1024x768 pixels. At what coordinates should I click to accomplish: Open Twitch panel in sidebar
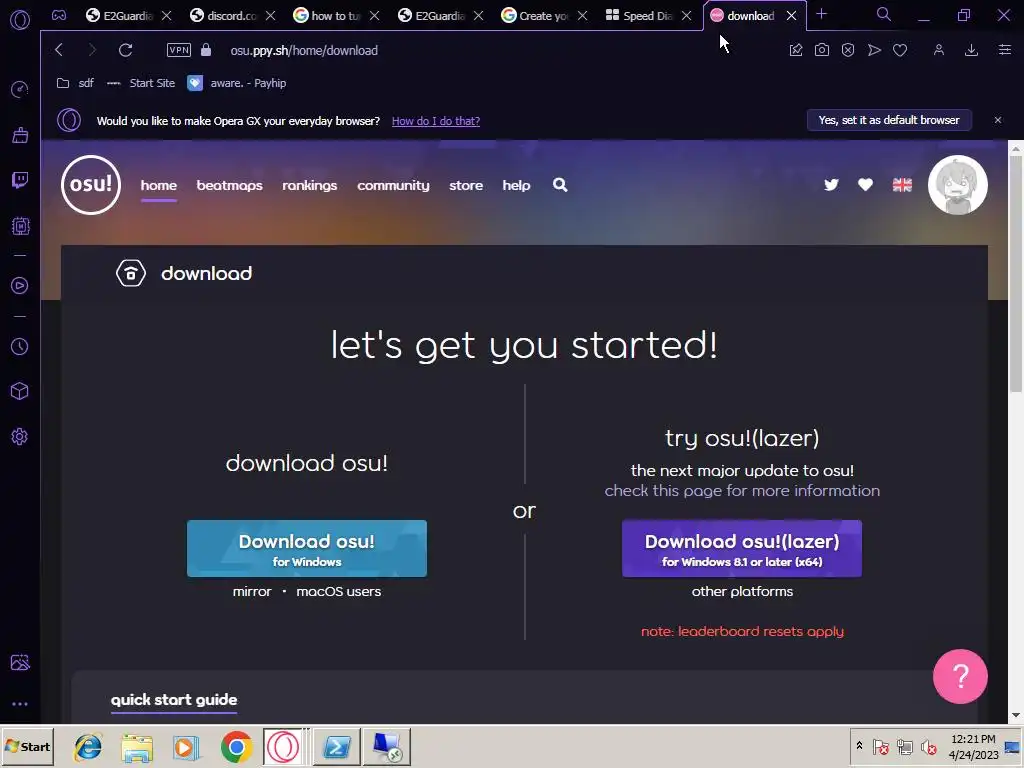(x=20, y=180)
